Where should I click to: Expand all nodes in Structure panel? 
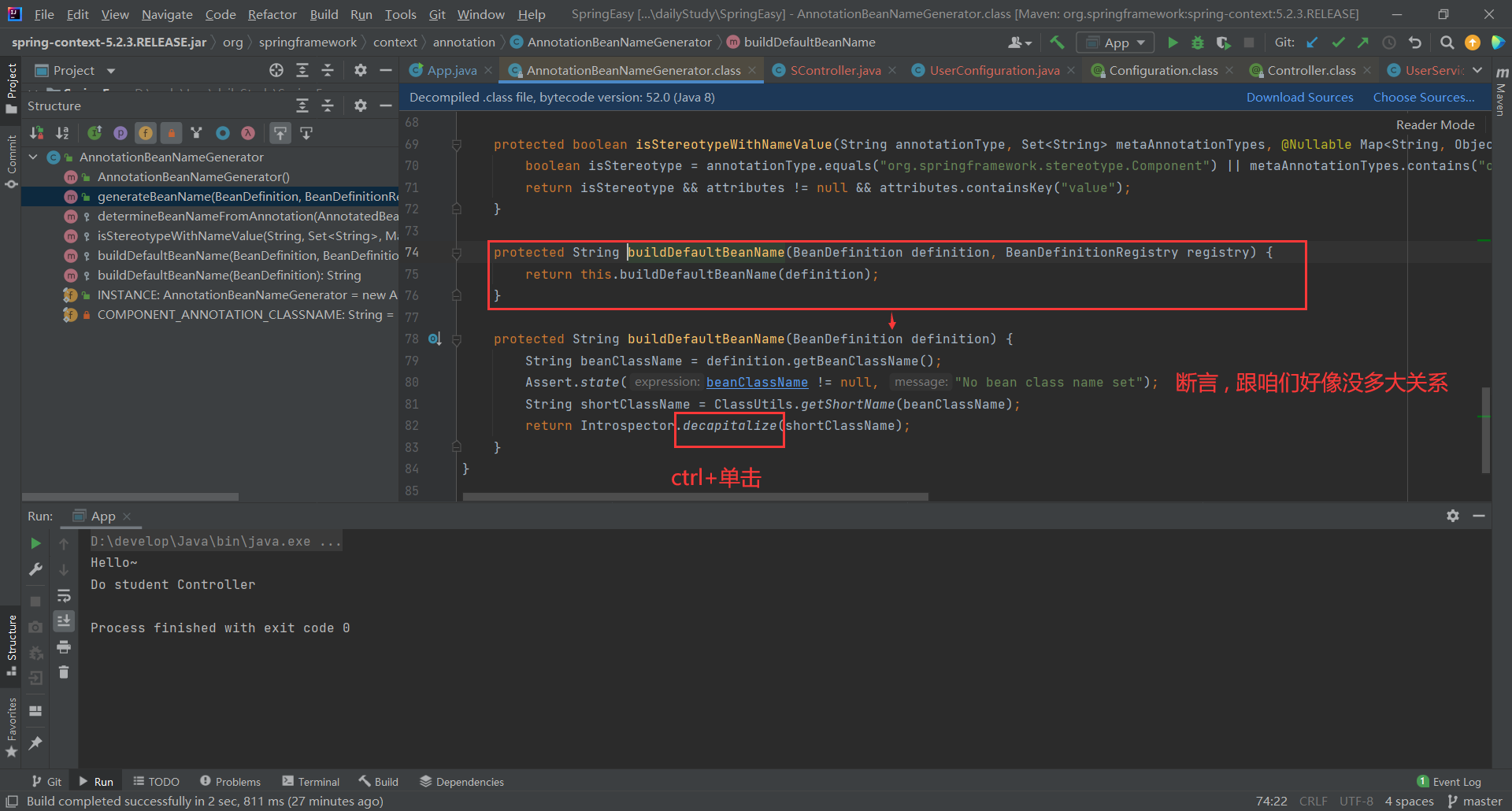click(x=302, y=106)
